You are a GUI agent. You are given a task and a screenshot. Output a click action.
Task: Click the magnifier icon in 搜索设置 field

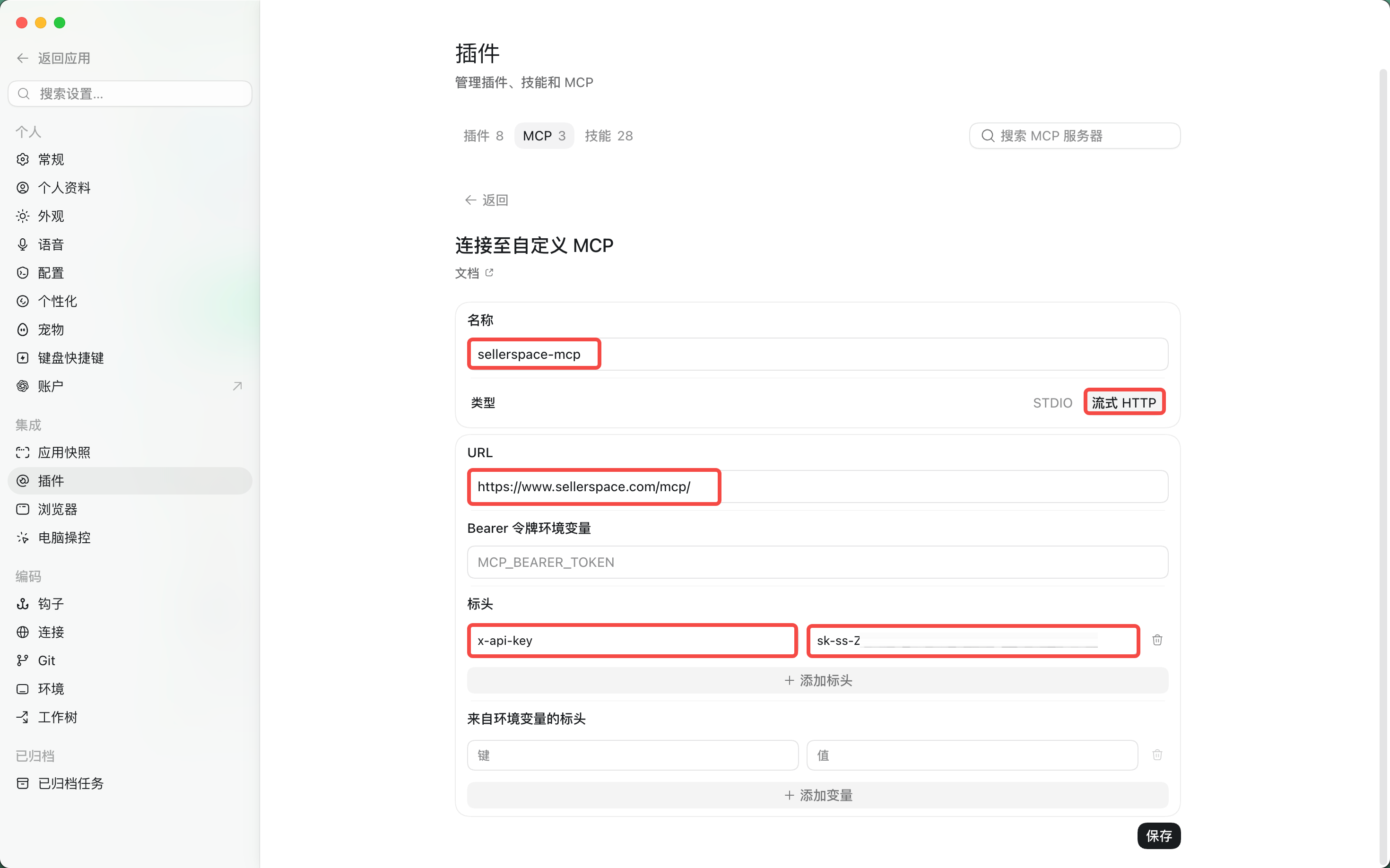pos(24,94)
